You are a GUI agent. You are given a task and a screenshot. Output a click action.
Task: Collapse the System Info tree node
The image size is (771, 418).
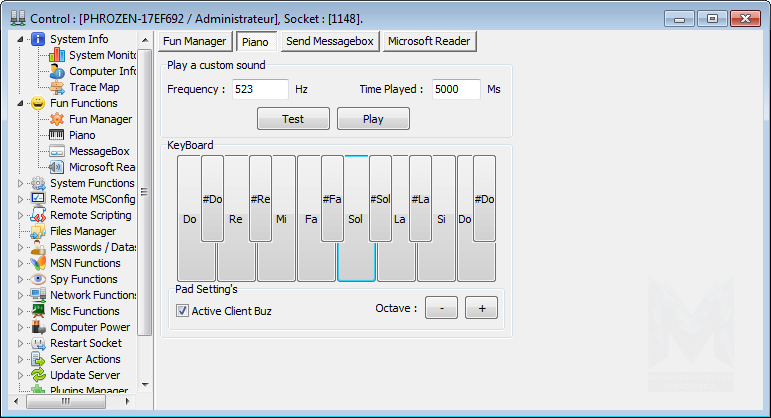point(23,40)
